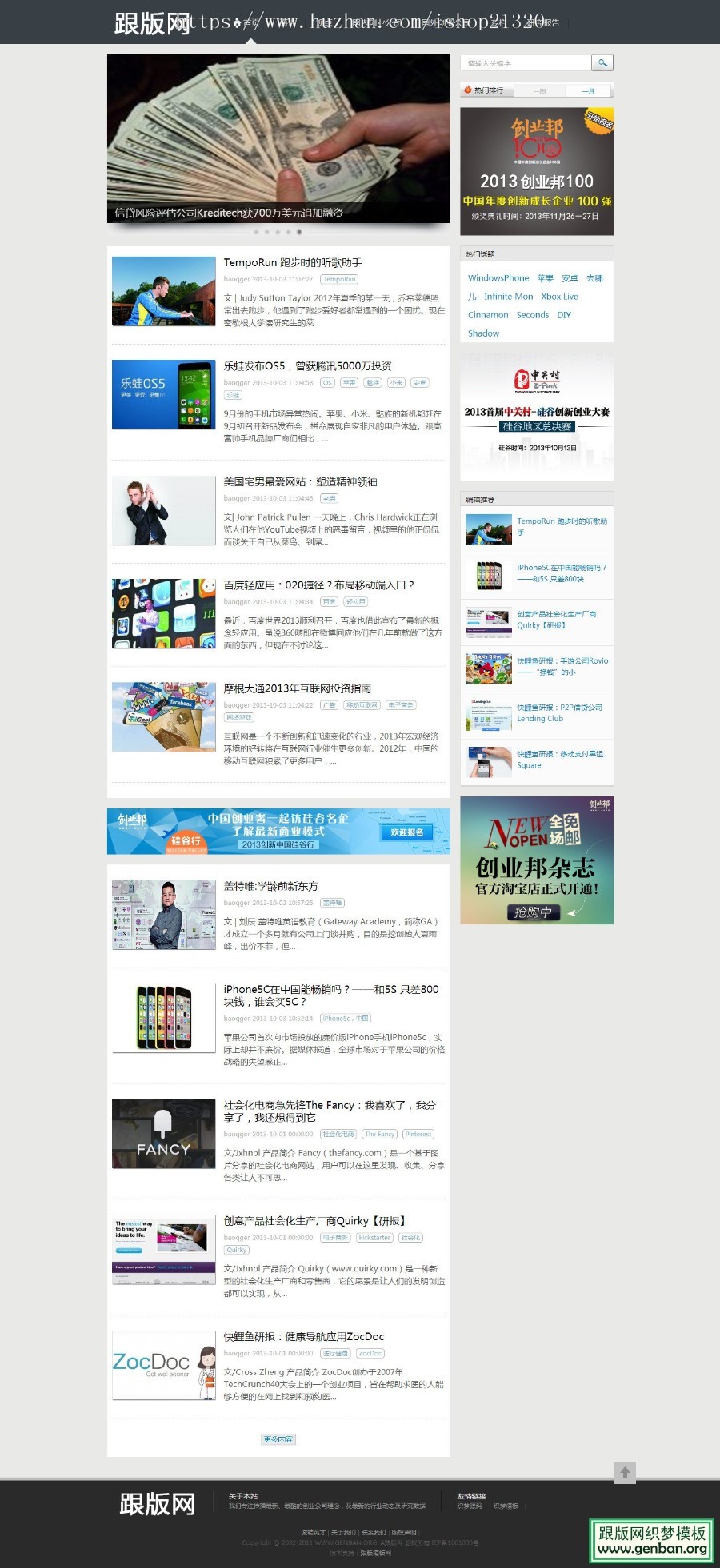Click the FANCY logo article image
This screenshot has height=1568, width=720.
[164, 1134]
